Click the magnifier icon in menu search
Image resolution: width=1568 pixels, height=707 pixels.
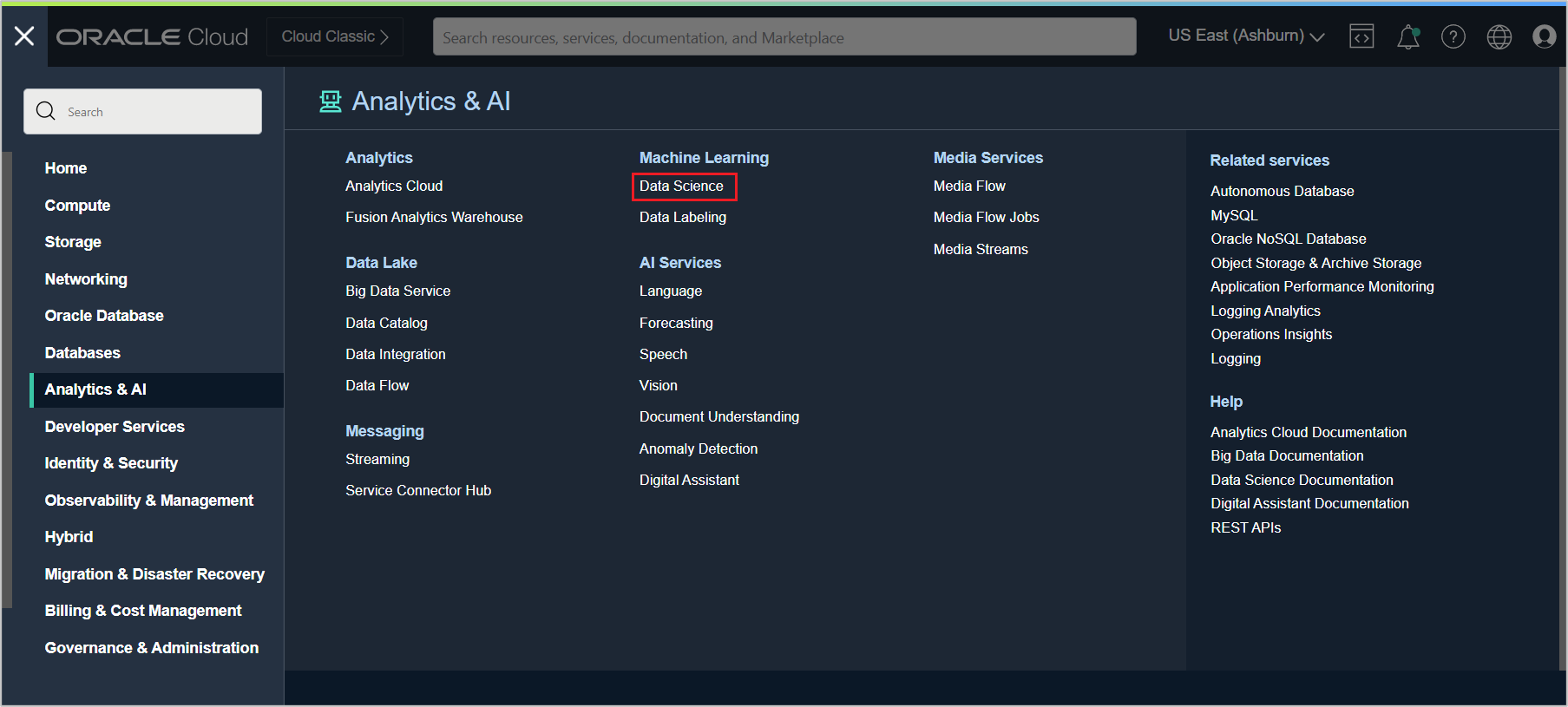coord(46,111)
